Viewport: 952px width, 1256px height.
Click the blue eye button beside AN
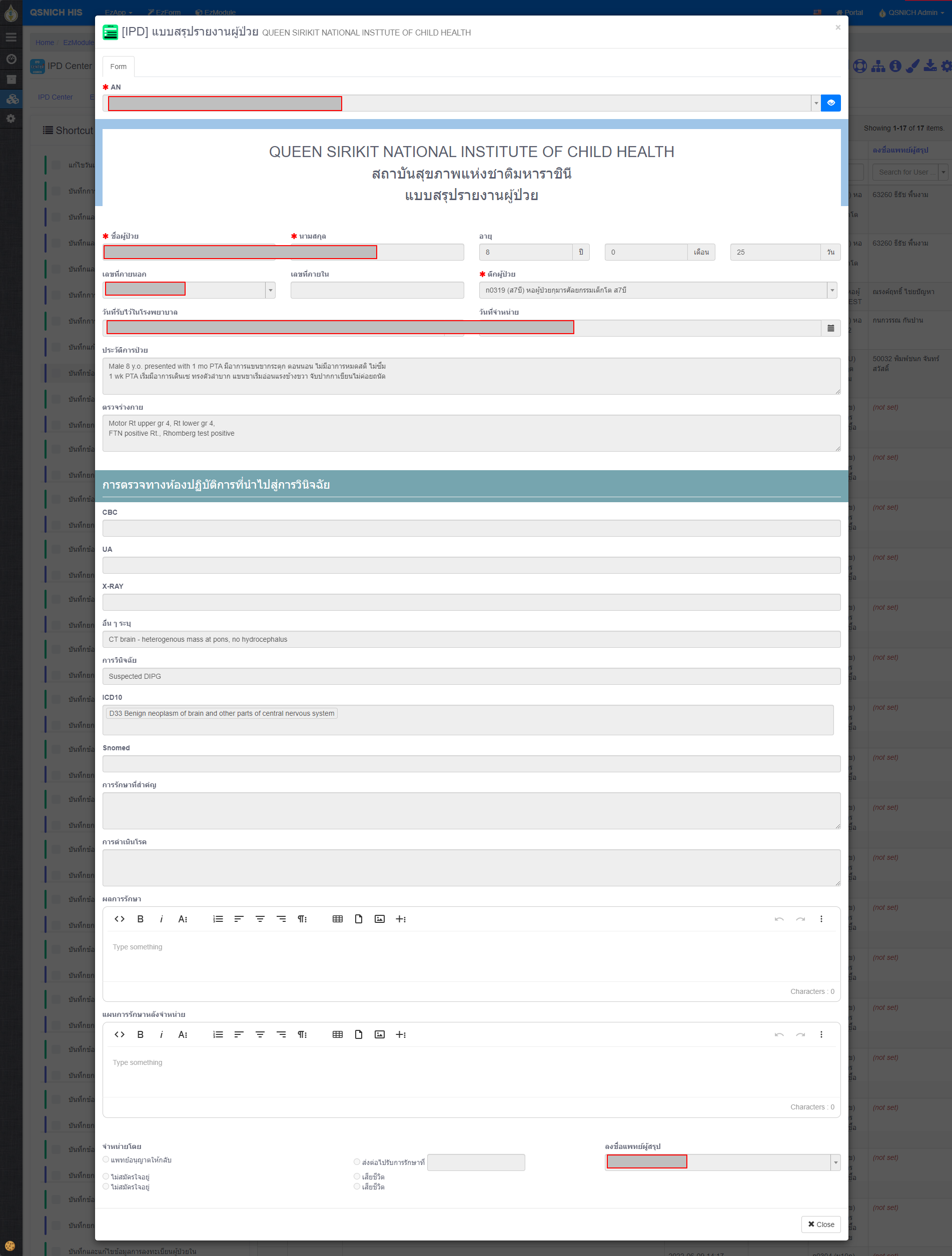[830, 103]
